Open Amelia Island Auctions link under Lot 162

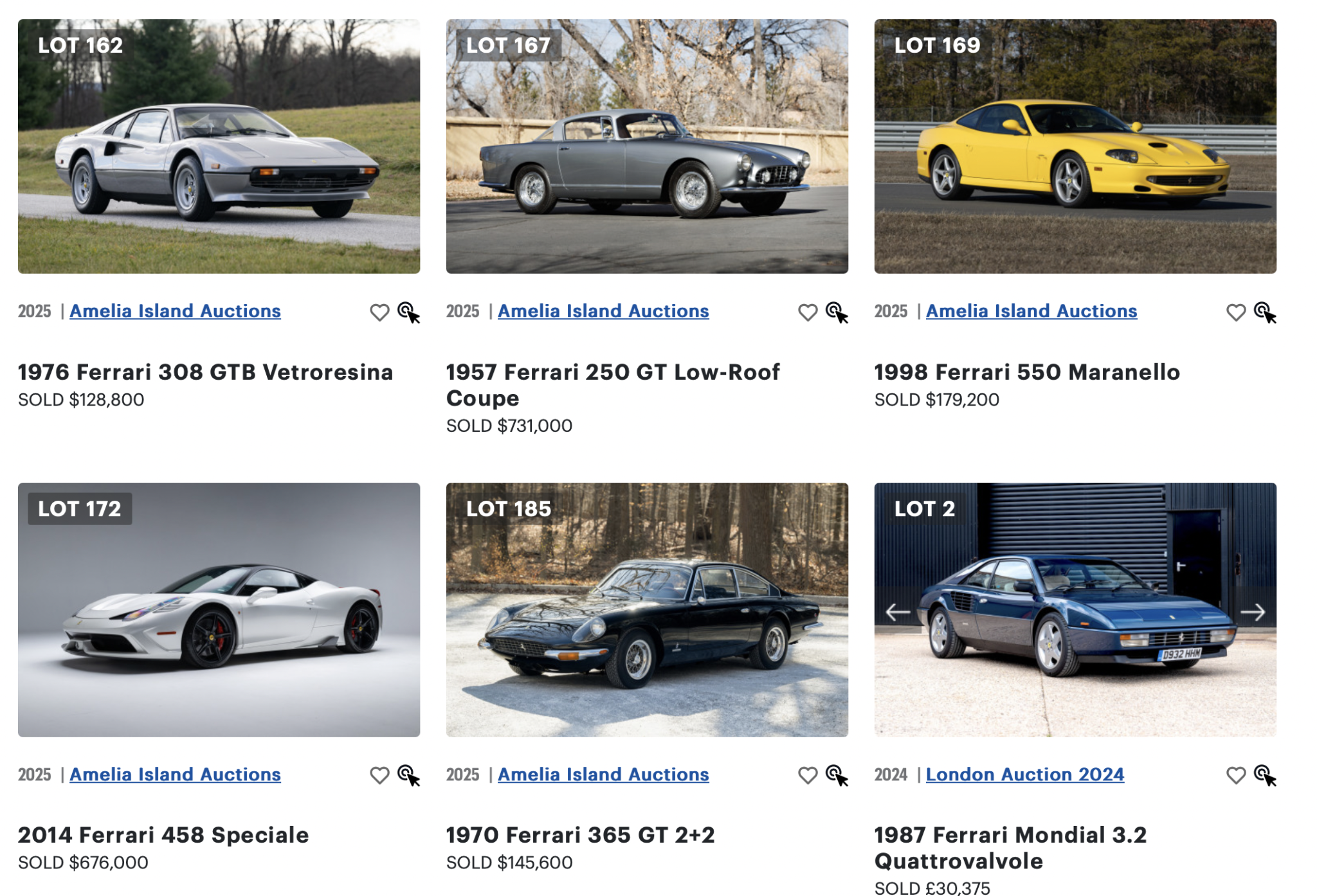click(x=175, y=311)
